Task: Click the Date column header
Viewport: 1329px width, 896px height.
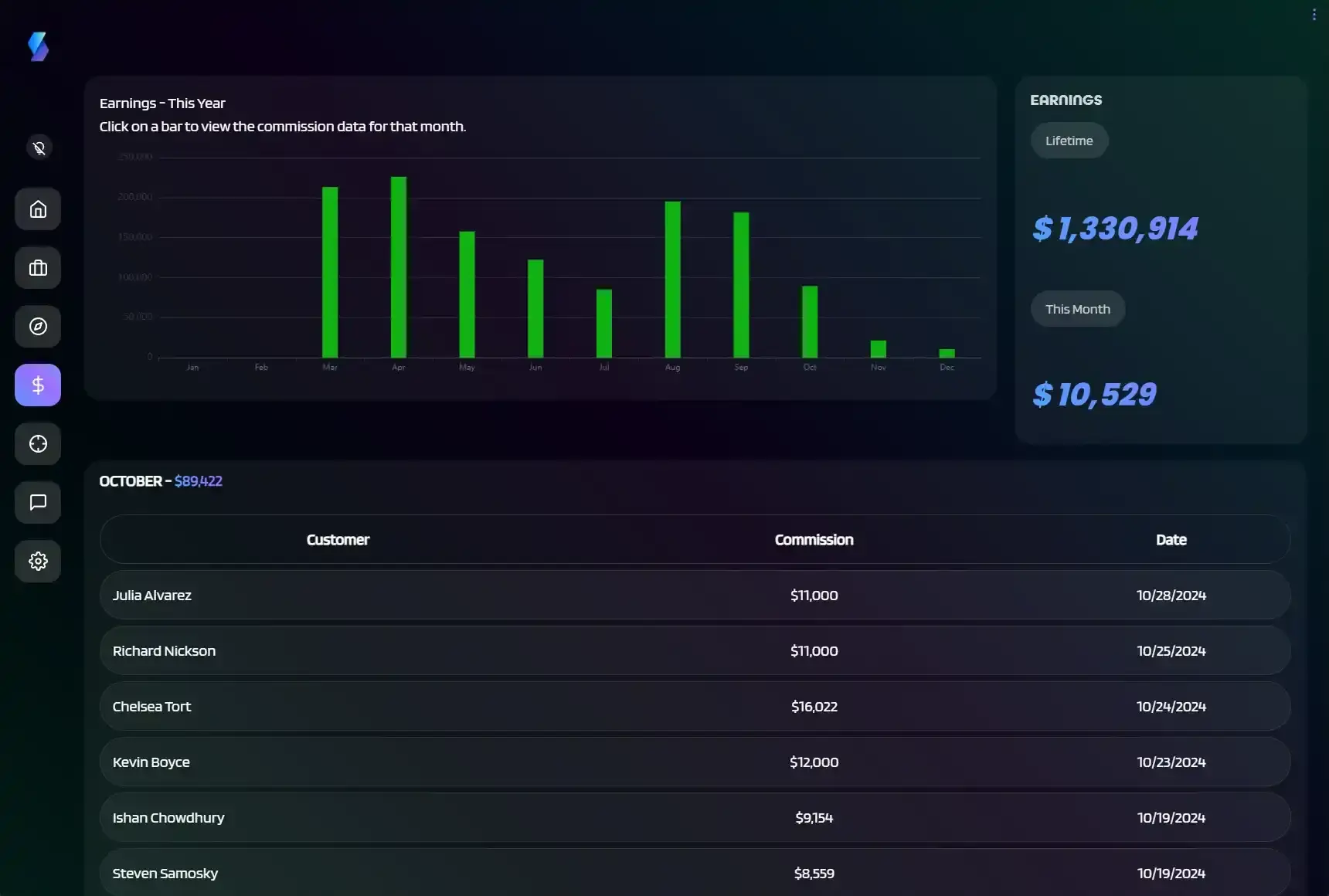Action: coord(1171,540)
